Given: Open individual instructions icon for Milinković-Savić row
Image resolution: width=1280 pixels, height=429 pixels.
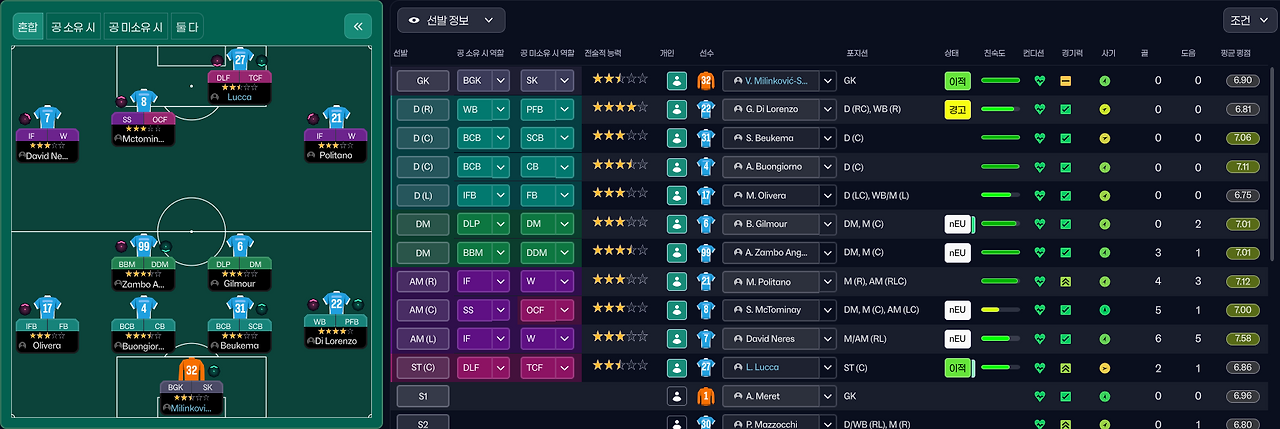Looking at the screenshot, I should [677, 81].
